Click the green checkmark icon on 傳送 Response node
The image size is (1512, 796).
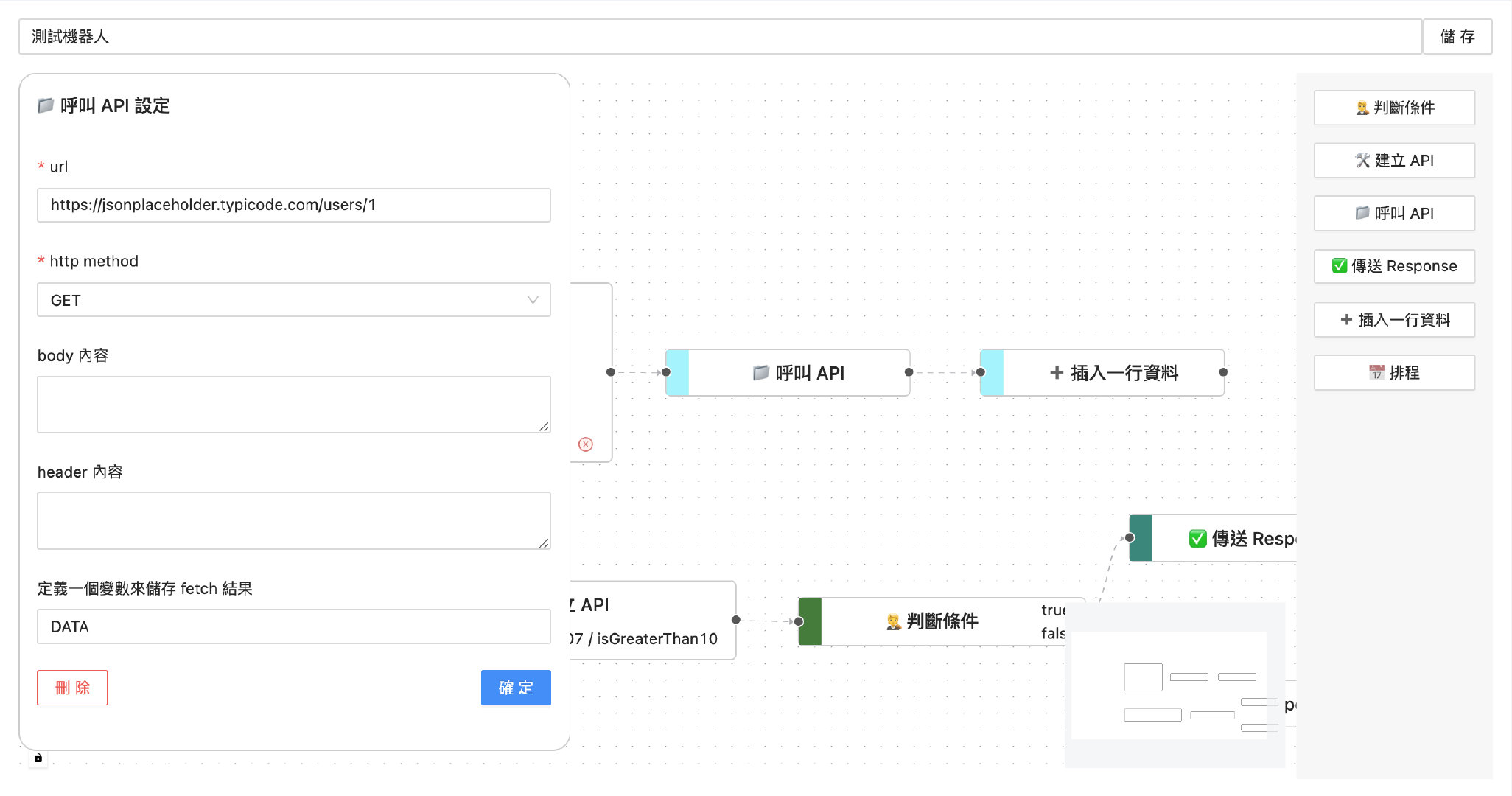coord(1198,539)
